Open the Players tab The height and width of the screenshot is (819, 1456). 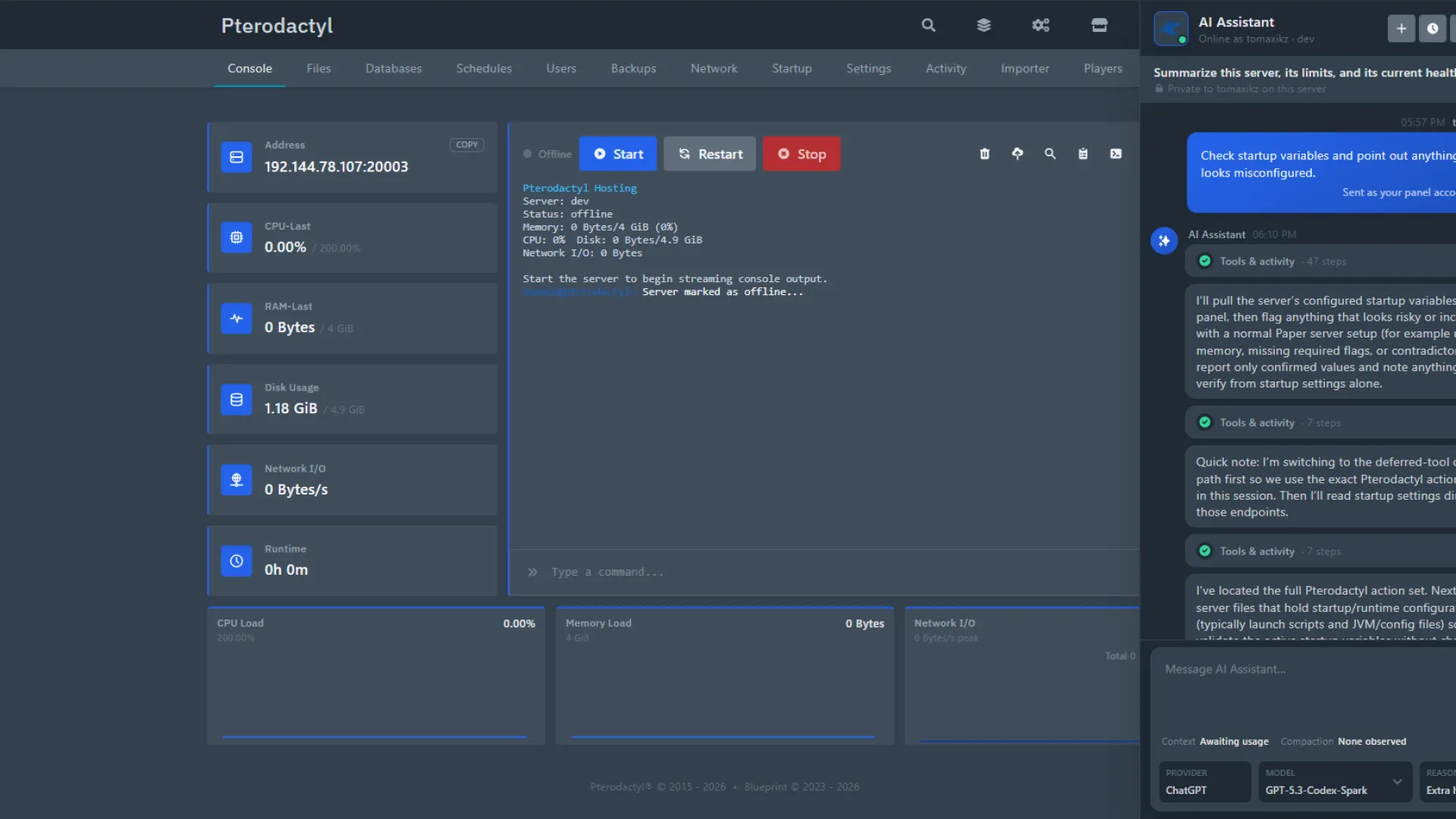point(1103,68)
